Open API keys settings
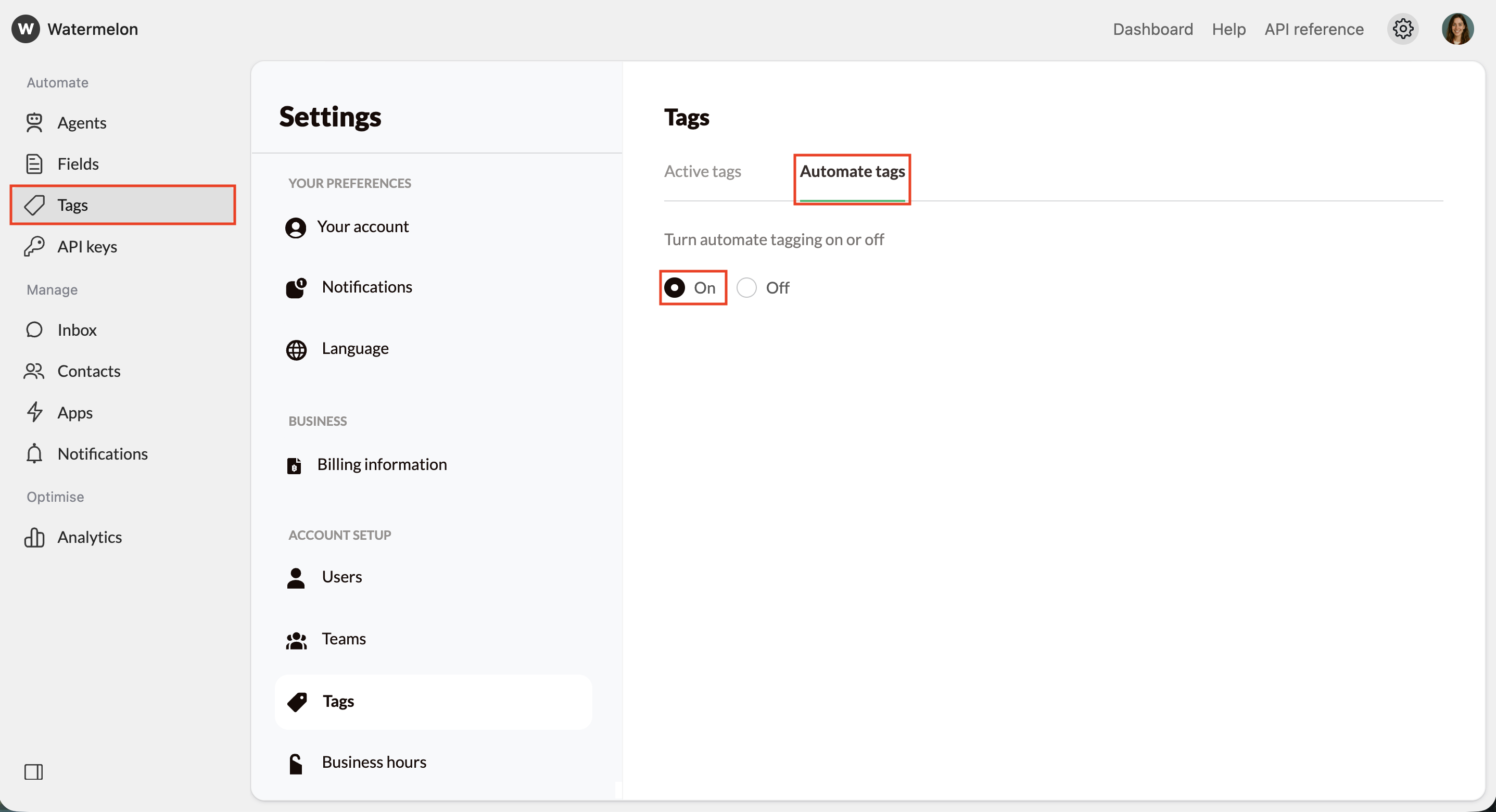This screenshot has height=812, width=1496. (x=86, y=246)
